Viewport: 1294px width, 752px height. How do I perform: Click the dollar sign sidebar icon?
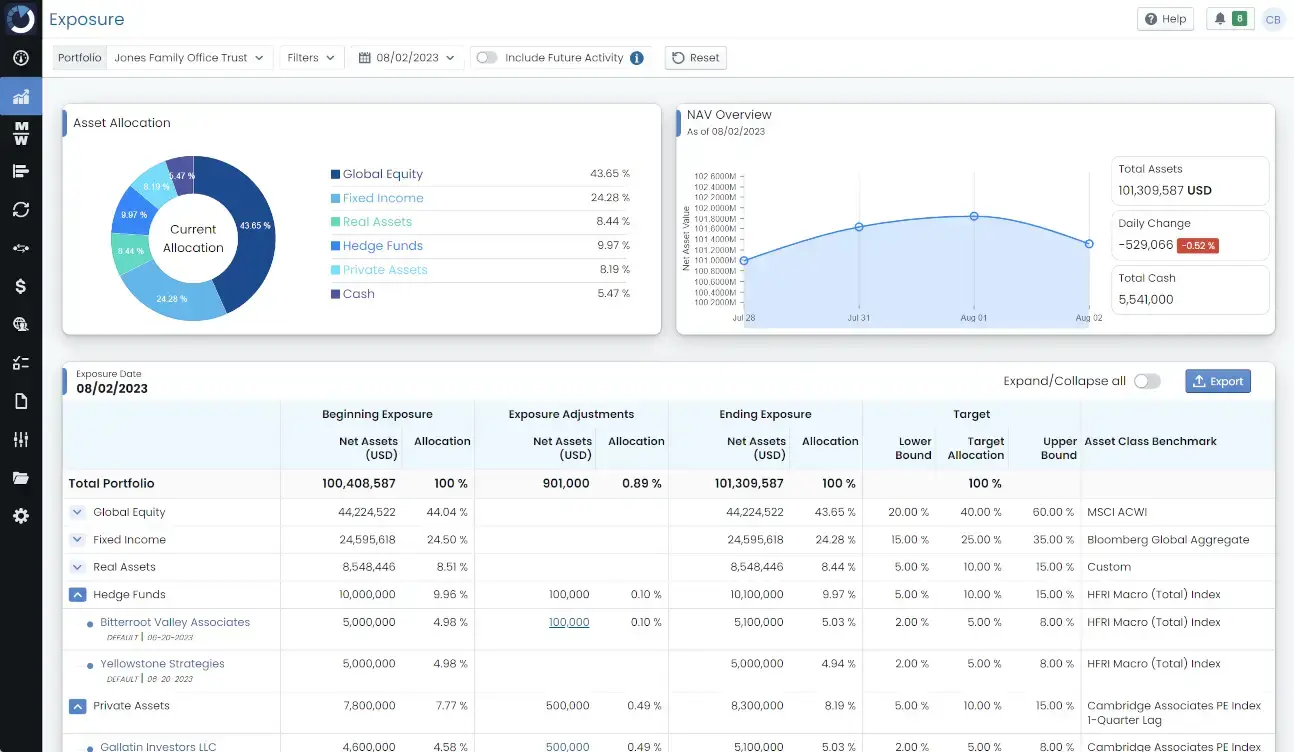click(20, 286)
